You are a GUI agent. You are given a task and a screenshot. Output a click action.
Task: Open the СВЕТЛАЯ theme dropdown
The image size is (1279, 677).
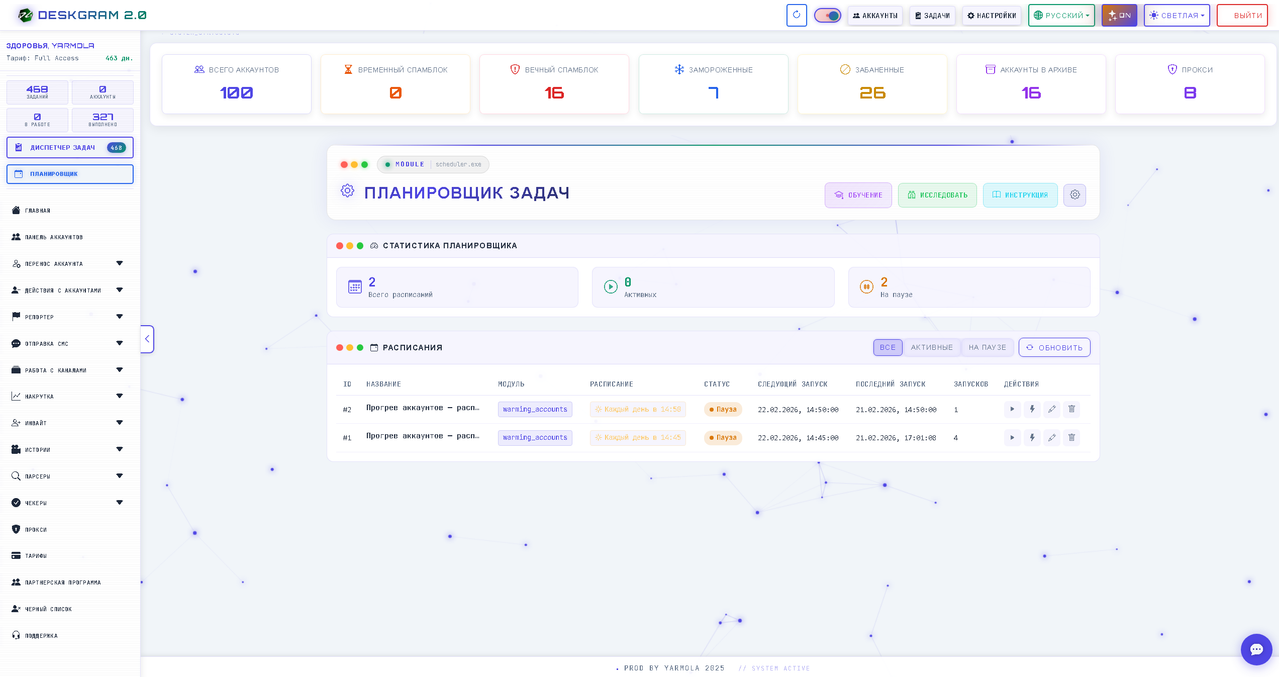point(1176,15)
